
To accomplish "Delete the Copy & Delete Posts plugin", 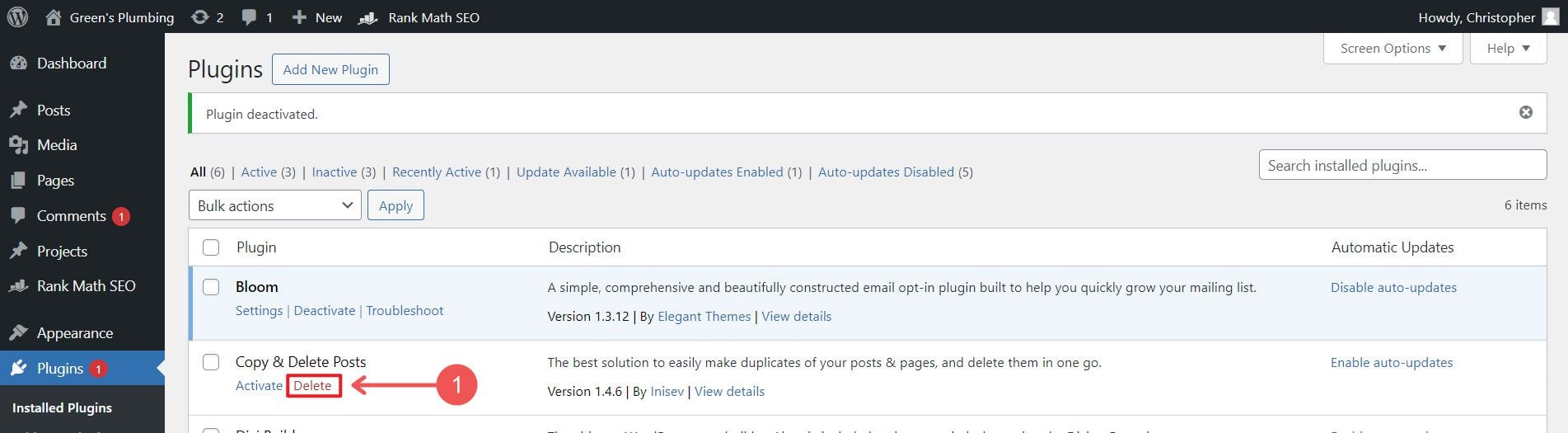I will (x=312, y=386).
